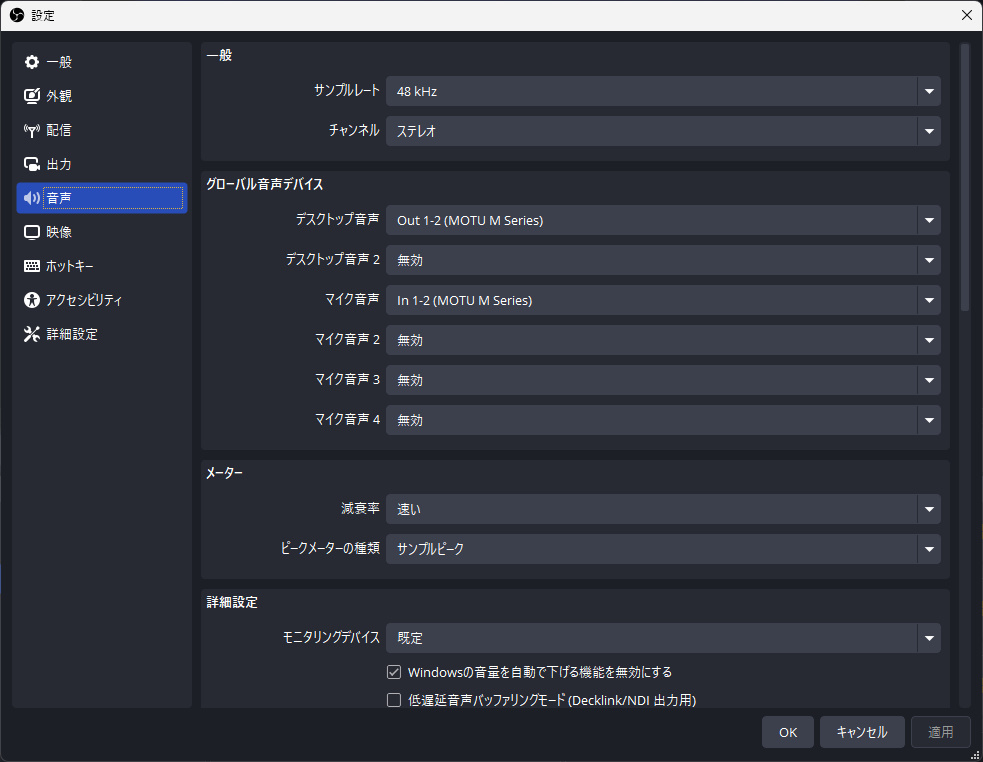Click the gear icon for 一般 settings
Viewport: 983px width, 762px height.
pos(32,62)
